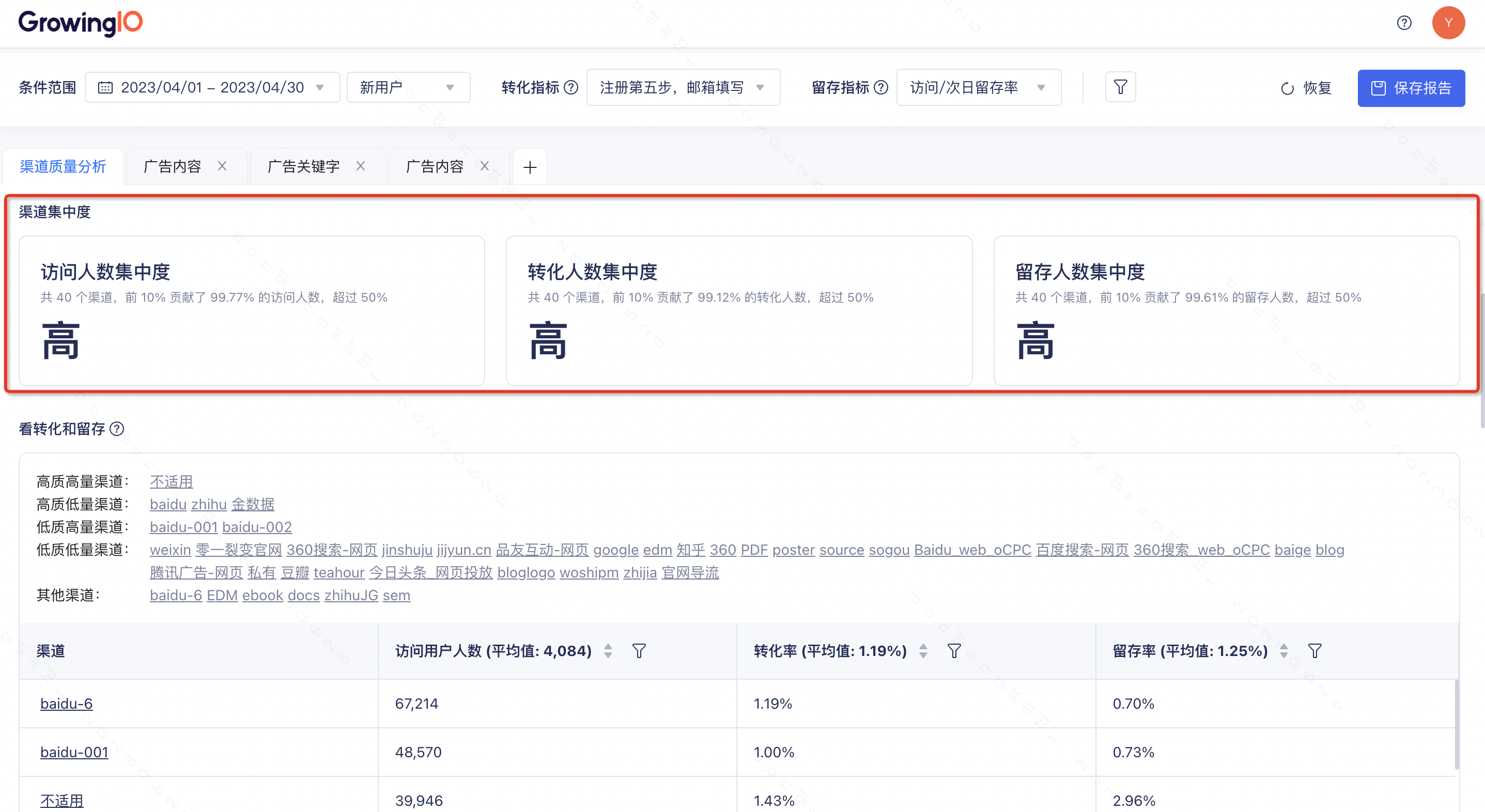Open the 金数据 channel link
The width and height of the screenshot is (1485, 812).
[253, 504]
